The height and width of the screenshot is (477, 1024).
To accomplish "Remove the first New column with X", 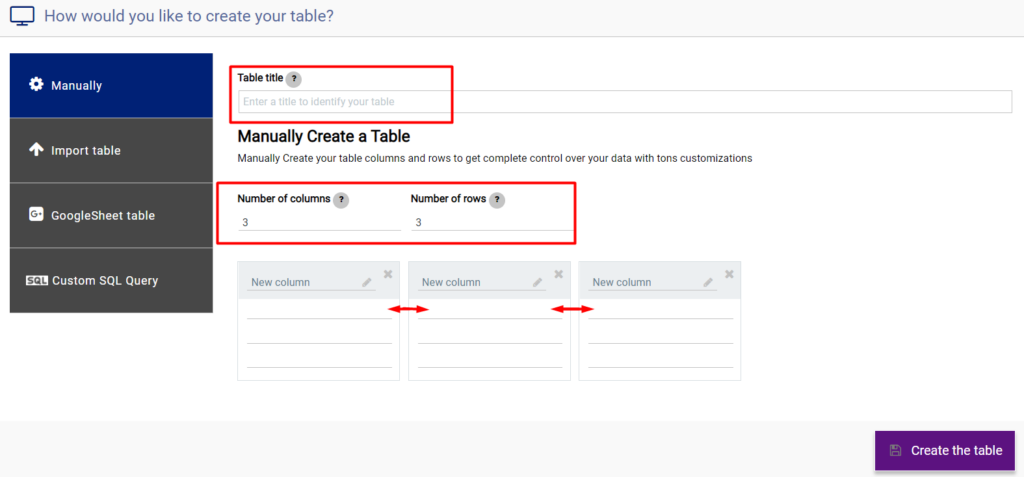I will 388,274.
